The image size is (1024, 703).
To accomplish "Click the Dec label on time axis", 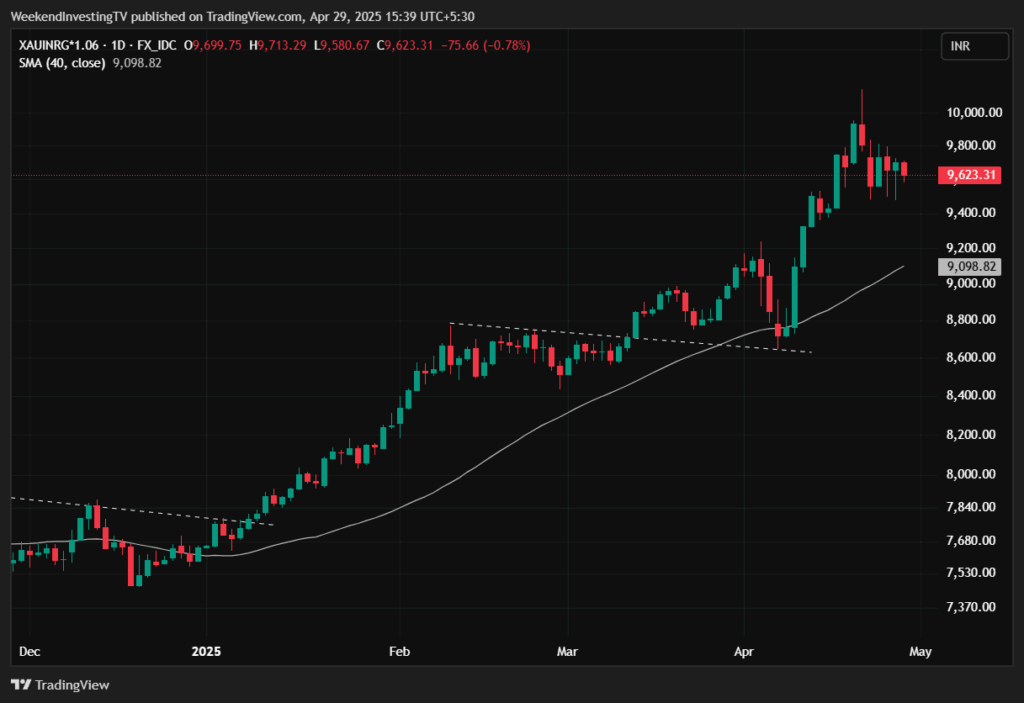I will [29, 651].
